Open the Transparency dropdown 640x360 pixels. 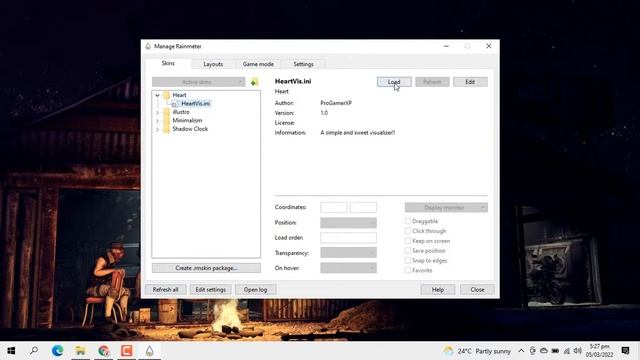point(349,253)
